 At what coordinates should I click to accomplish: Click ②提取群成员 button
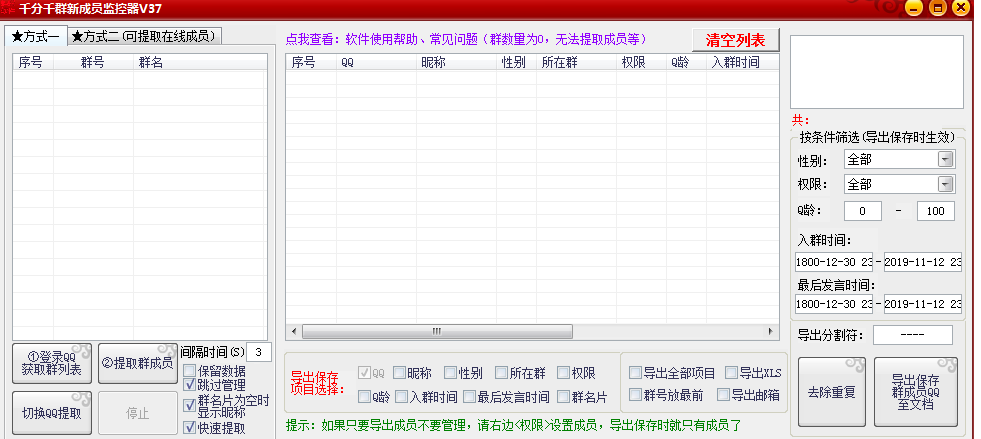coord(138,363)
